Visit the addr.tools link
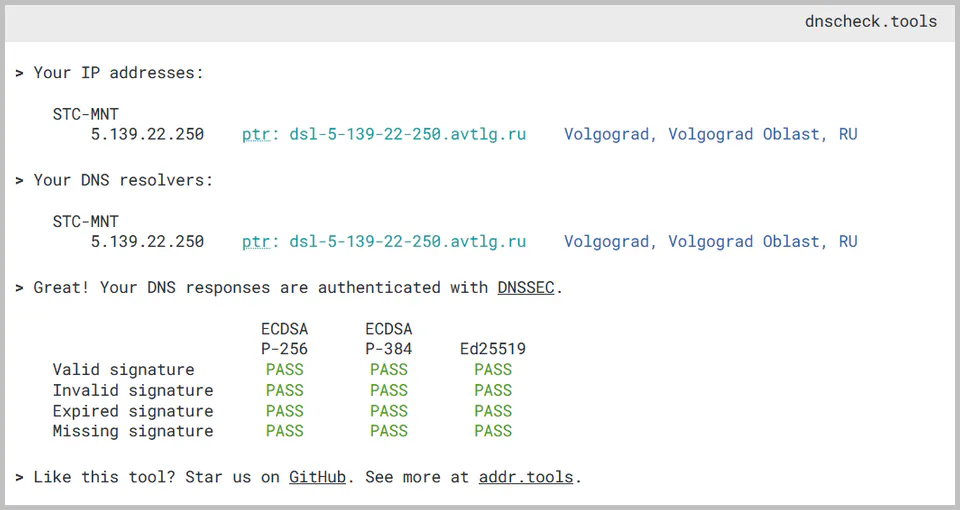960x510 pixels. point(525,477)
